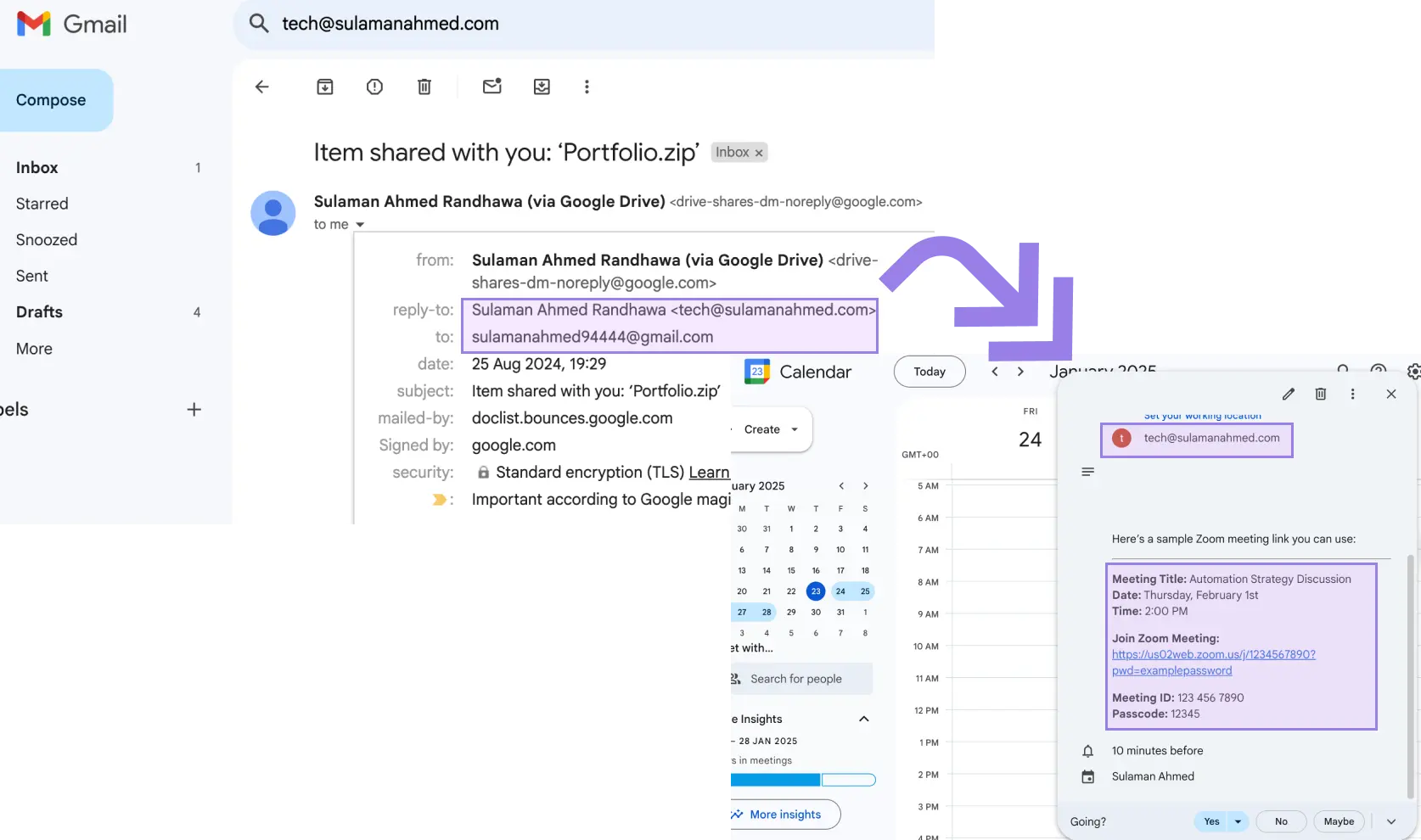The image size is (1421, 840).
Task: Click tech@sulamanahmed.com in event popup
Action: pos(1211,438)
